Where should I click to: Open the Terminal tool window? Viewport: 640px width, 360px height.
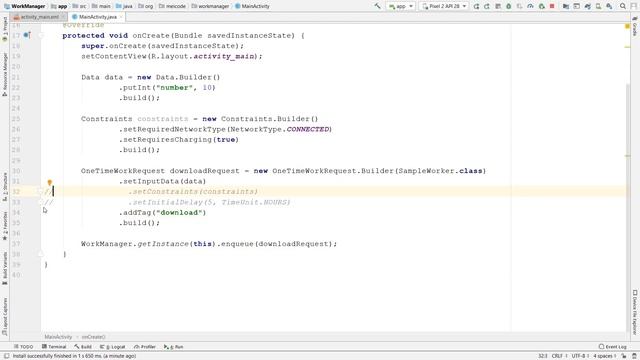point(53,347)
